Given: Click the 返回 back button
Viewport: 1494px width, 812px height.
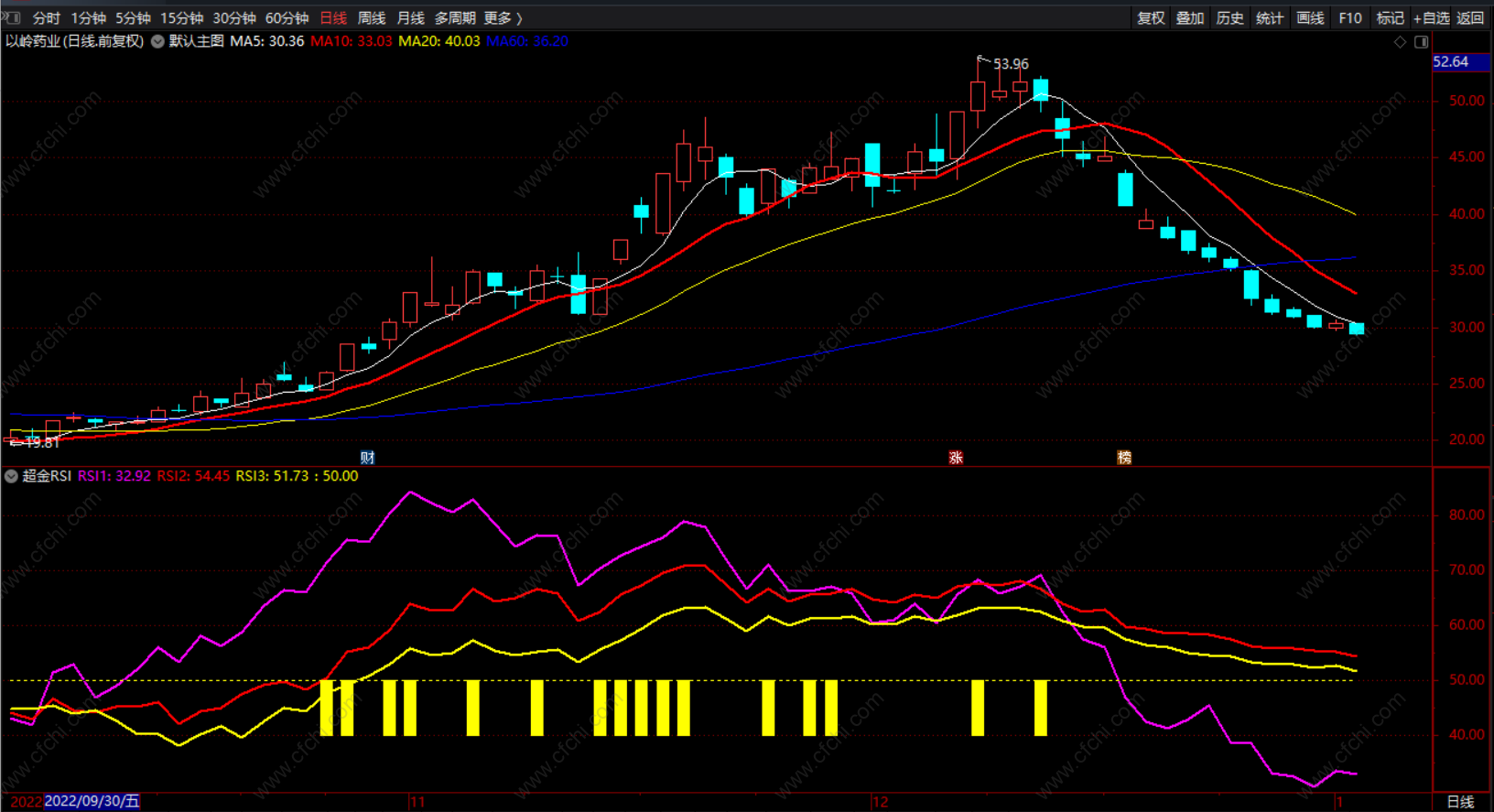Looking at the screenshot, I should [x=1470, y=18].
